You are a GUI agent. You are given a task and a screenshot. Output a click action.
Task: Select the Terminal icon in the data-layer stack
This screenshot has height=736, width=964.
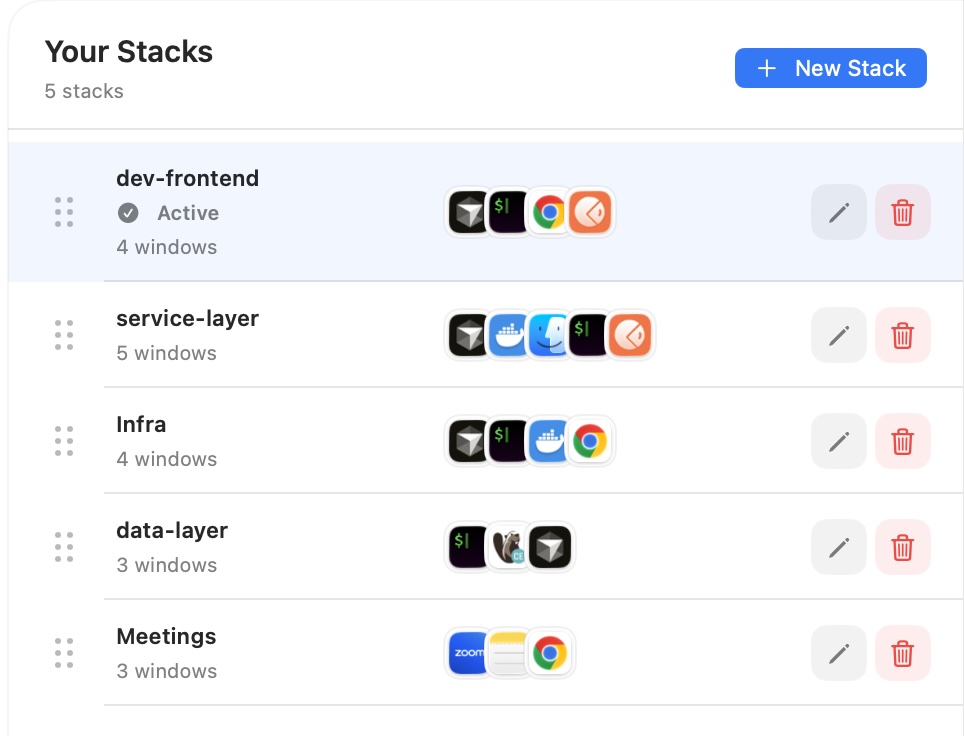[x=468, y=547]
